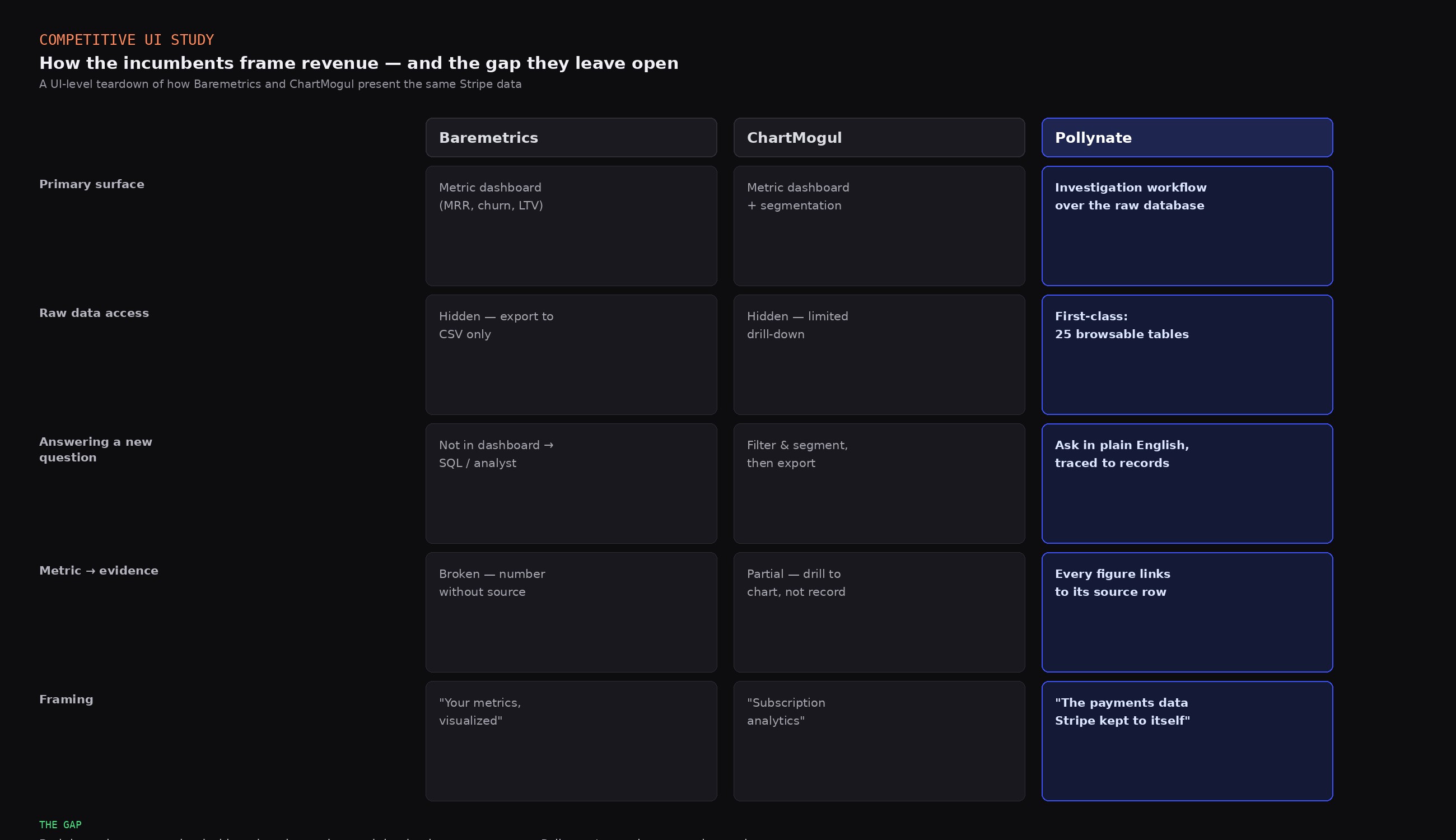The width and height of the screenshot is (1456, 840).
Task: Click the 'First-class: 25 browsable tables' cell
Action: point(1187,354)
